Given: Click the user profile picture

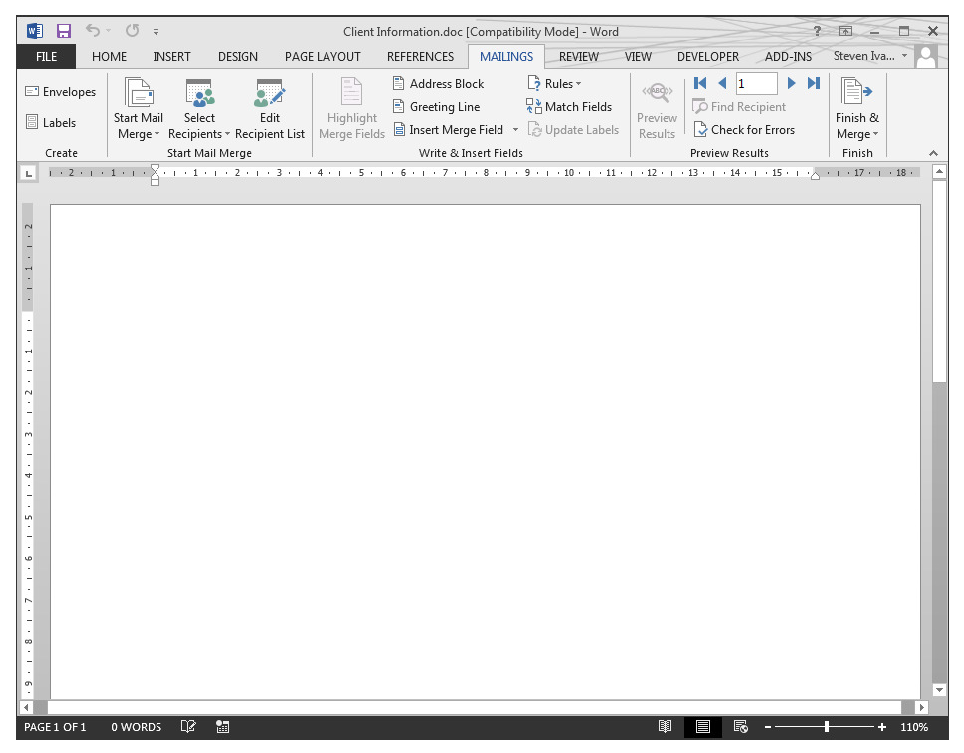Looking at the screenshot, I should (926, 57).
